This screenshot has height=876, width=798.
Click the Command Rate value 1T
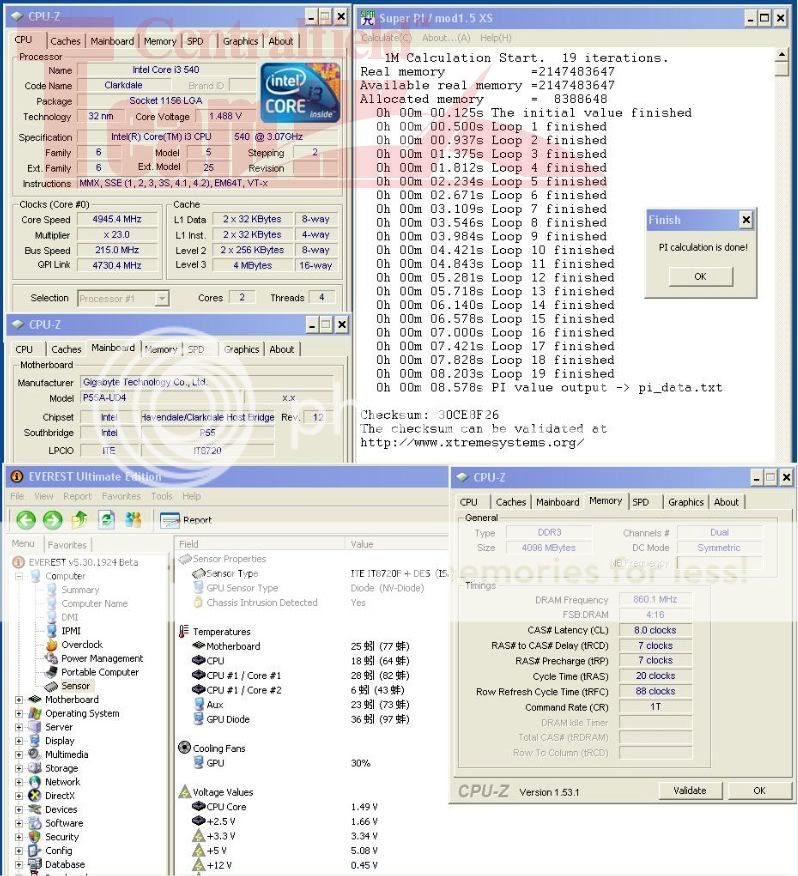tap(655, 707)
